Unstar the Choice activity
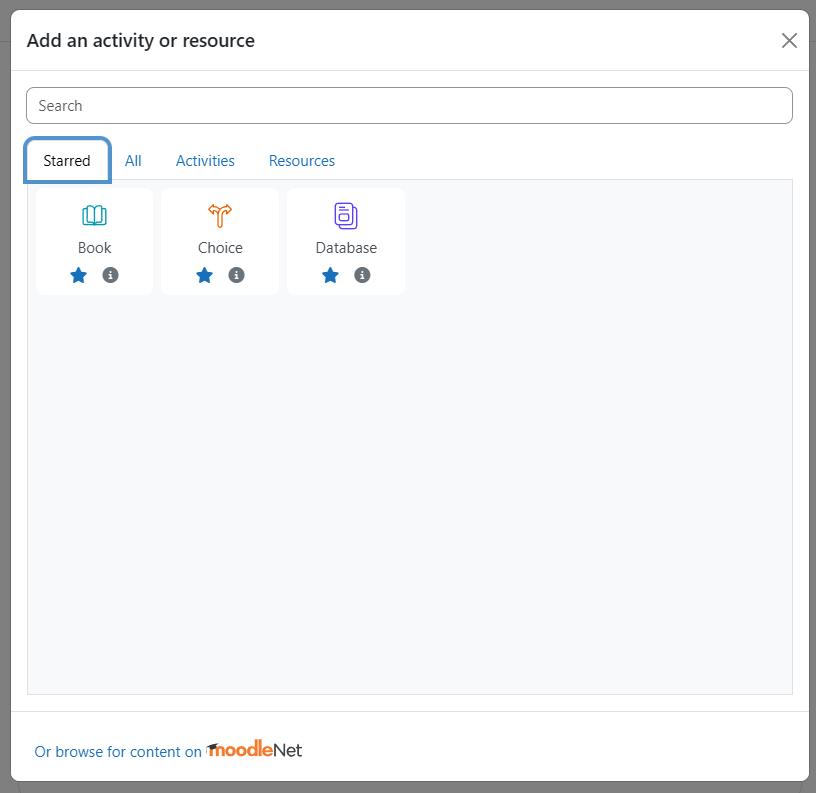 [x=205, y=275]
